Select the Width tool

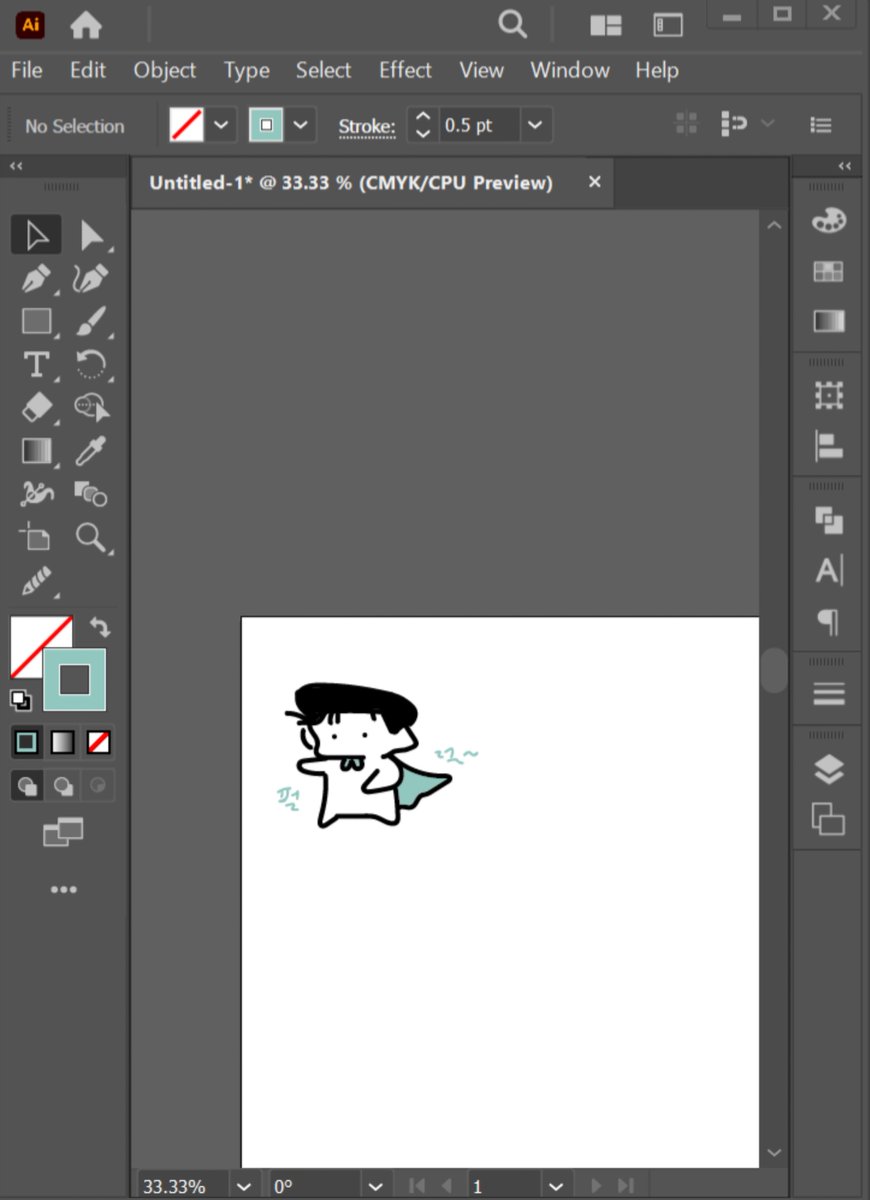pyautogui.click(x=37, y=493)
